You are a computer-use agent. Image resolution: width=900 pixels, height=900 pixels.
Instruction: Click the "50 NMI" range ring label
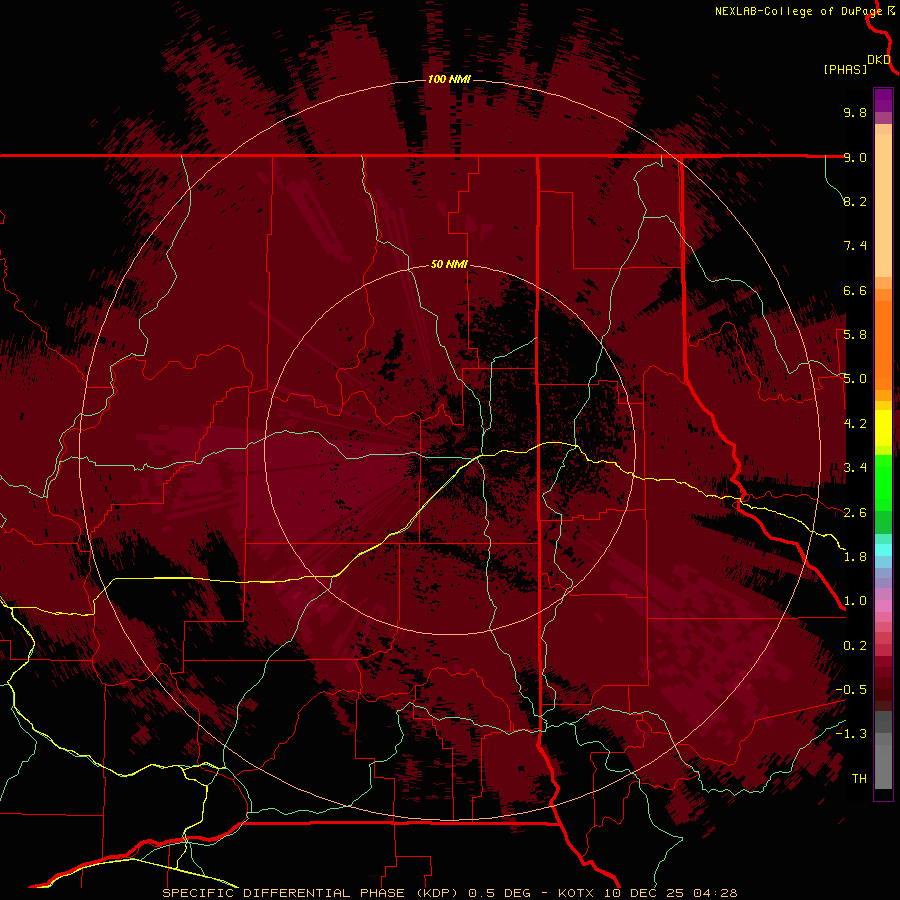[x=449, y=264]
